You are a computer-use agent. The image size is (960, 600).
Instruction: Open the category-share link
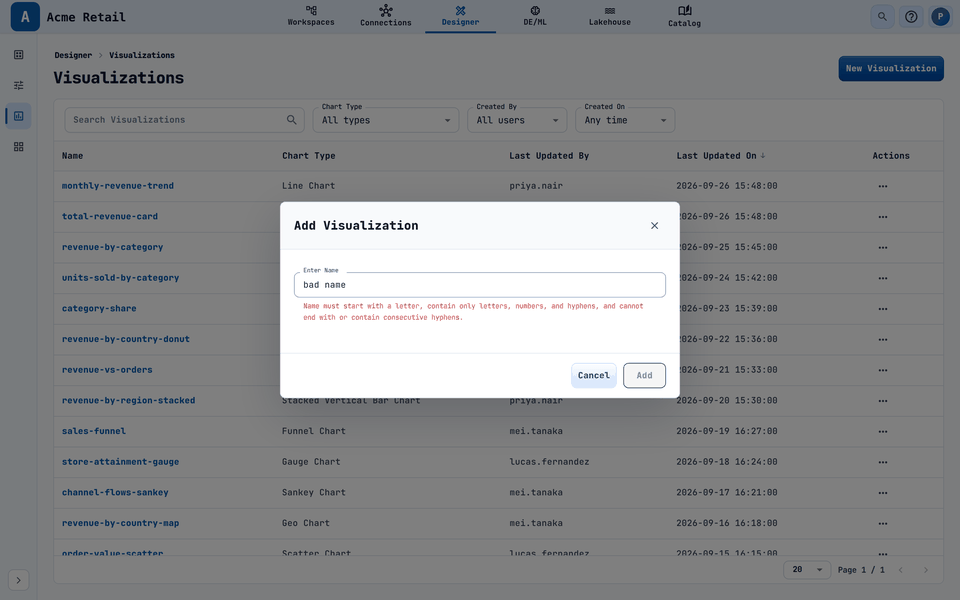coord(99,308)
